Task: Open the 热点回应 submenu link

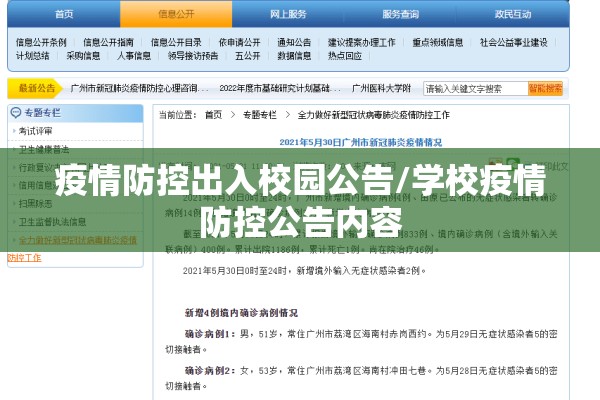Action: pyautogui.click(x=345, y=56)
